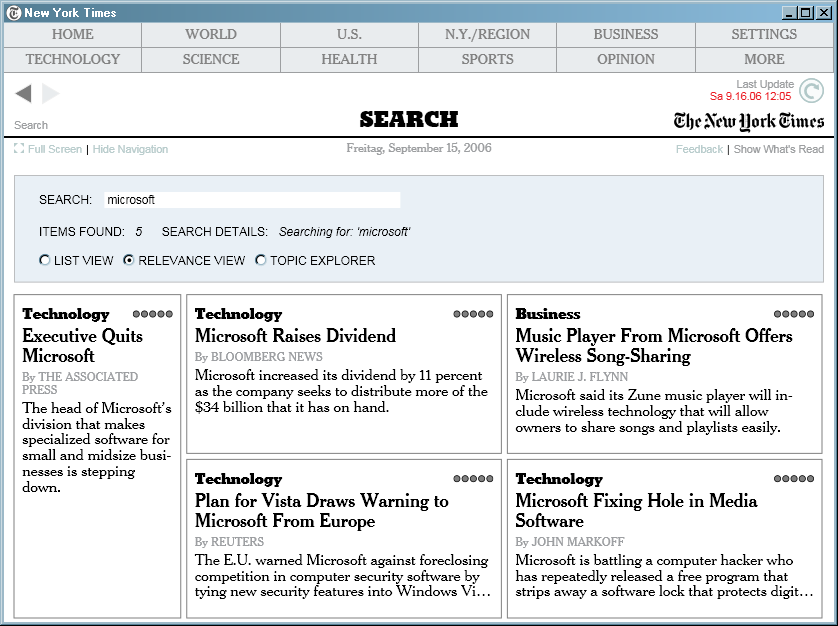
Task: Click the Technology label on Microsoft Raises Dividend card
Action: (x=238, y=314)
